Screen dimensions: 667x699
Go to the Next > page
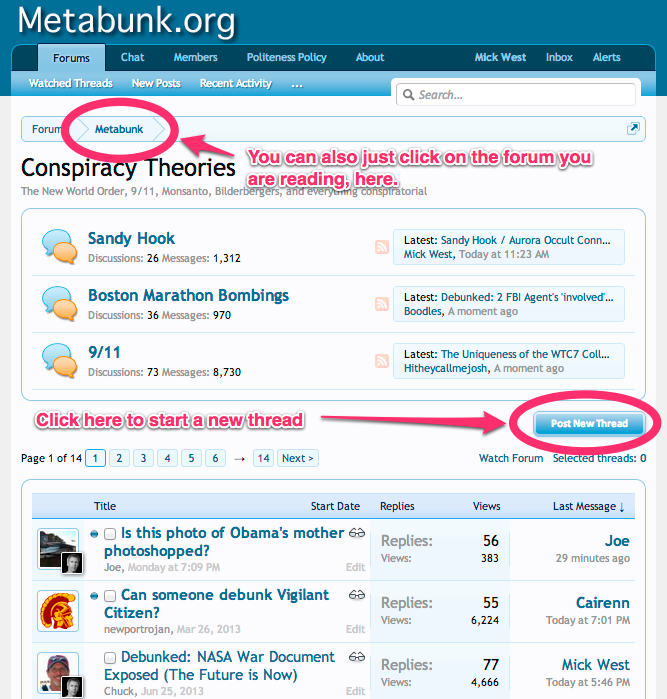click(298, 458)
